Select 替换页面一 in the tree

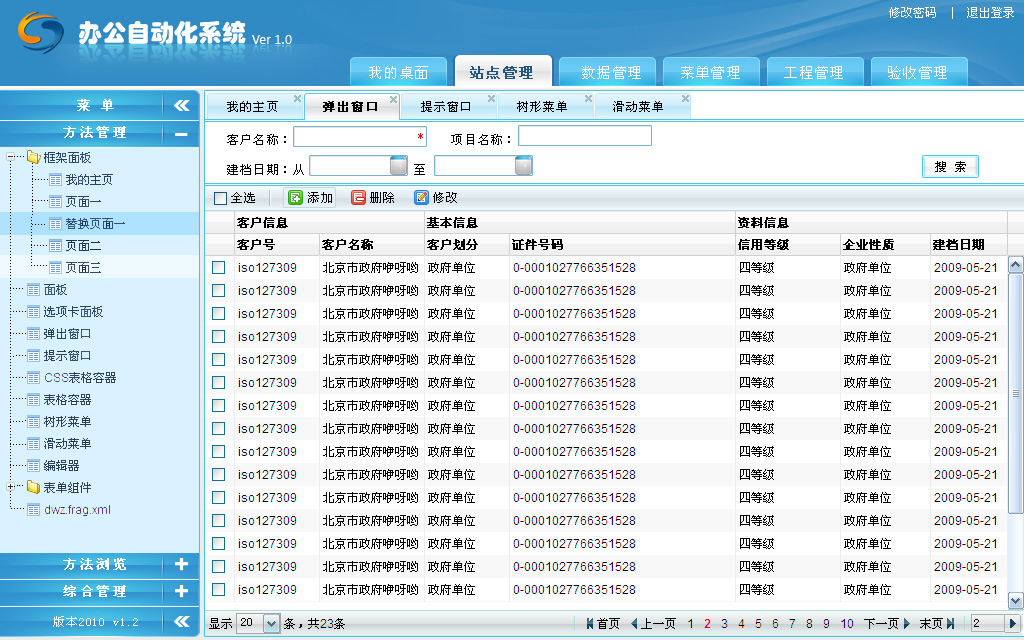click(95, 223)
